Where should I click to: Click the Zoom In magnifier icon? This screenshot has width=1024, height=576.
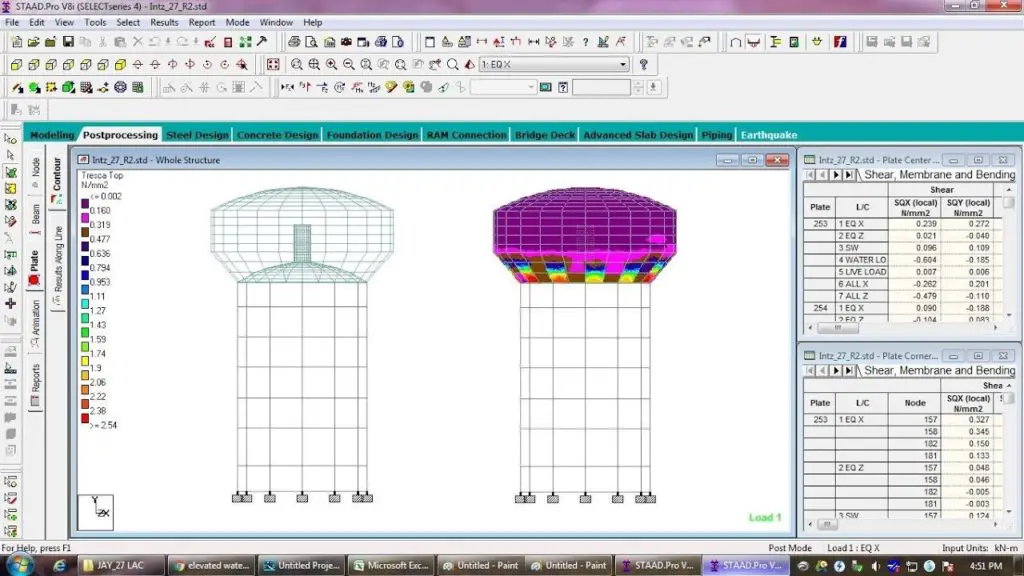pyautogui.click(x=331, y=65)
